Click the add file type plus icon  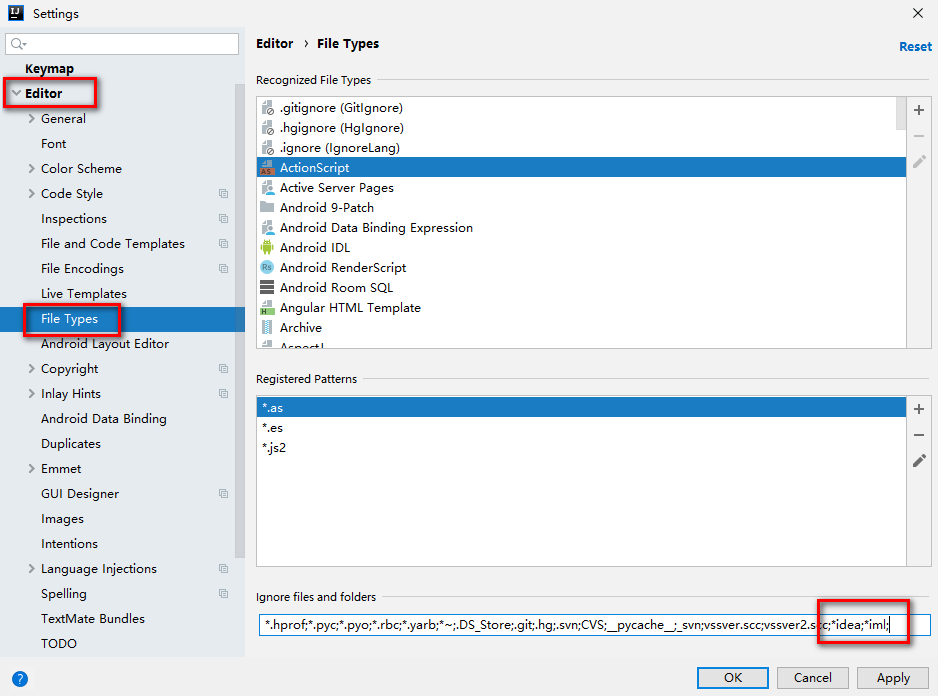919,110
